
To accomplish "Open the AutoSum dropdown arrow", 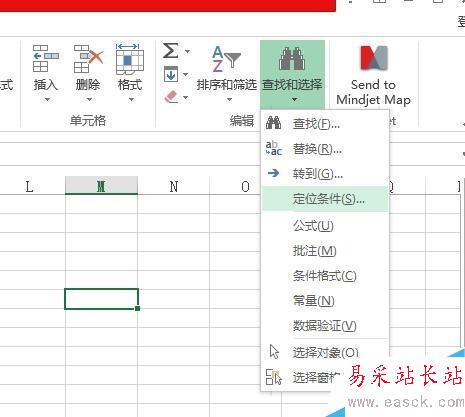I will tap(187, 51).
